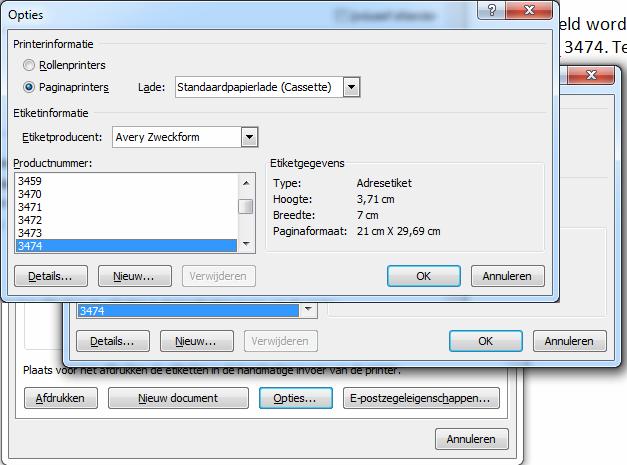Open Details... in the Opties dialog
Screen dimensions: 627x465
pyautogui.click(x=51, y=276)
